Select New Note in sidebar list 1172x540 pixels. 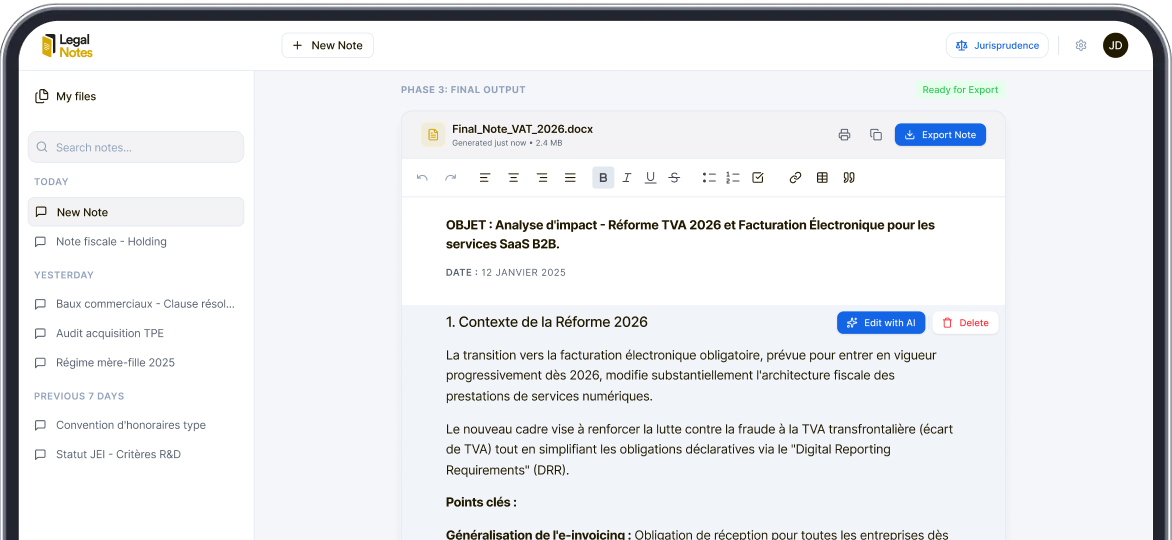[x=136, y=212]
